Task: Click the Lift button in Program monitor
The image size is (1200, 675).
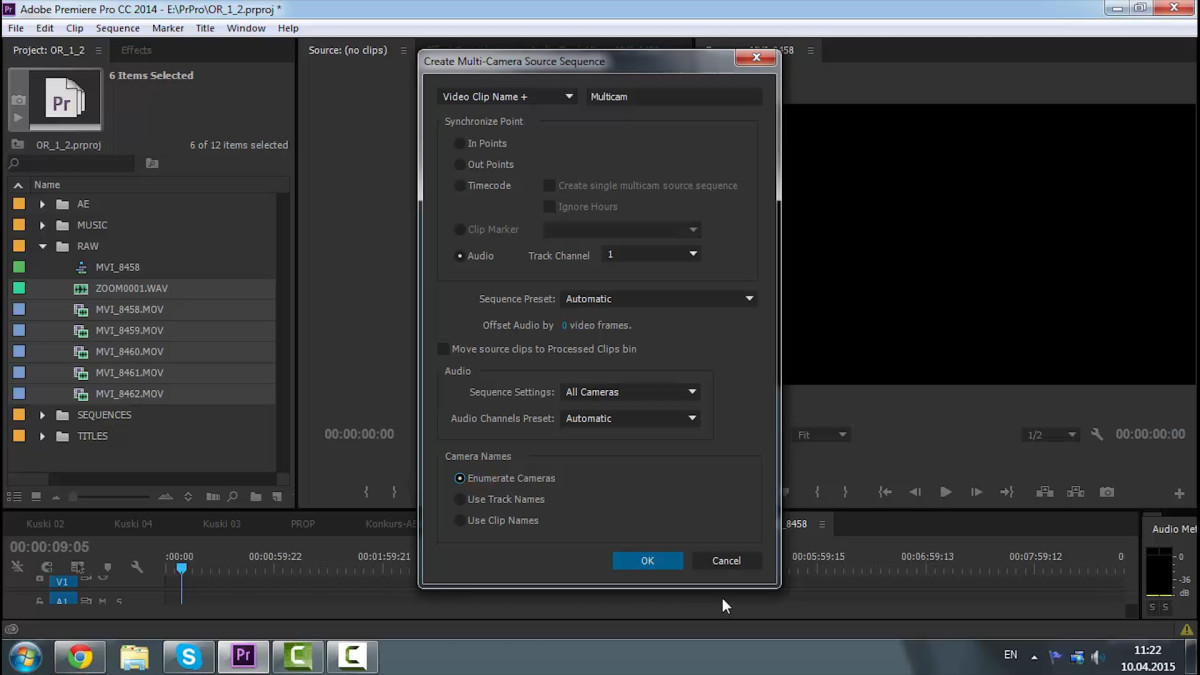Action: [1044, 492]
